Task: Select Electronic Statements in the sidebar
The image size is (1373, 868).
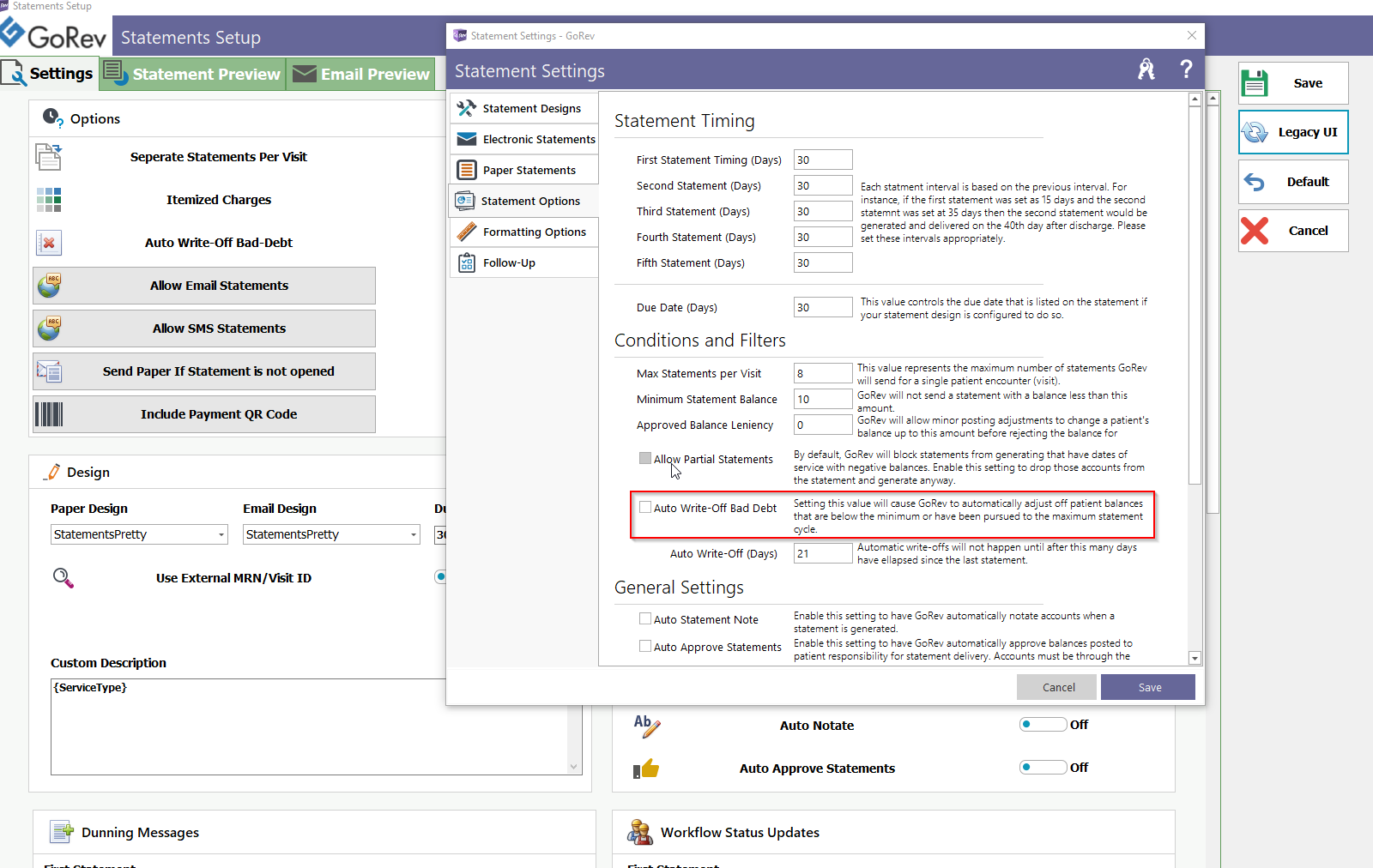Action: [x=523, y=139]
